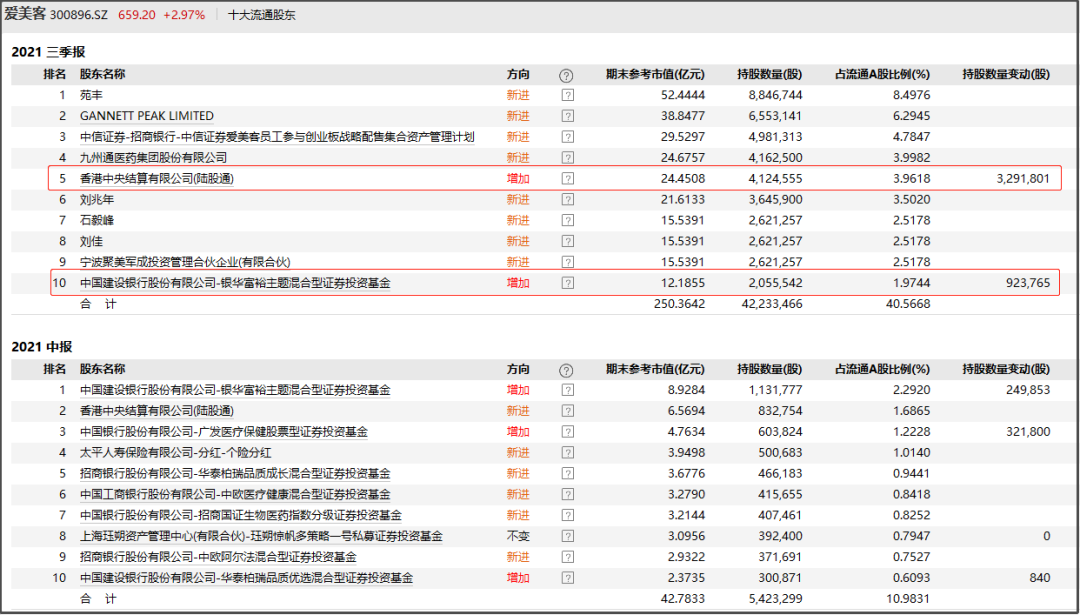Image resolution: width=1080 pixels, height=615 pixels.
Task: Open the question mark icon for 香港中央结算 in 中报
Action: coord(568,411)
